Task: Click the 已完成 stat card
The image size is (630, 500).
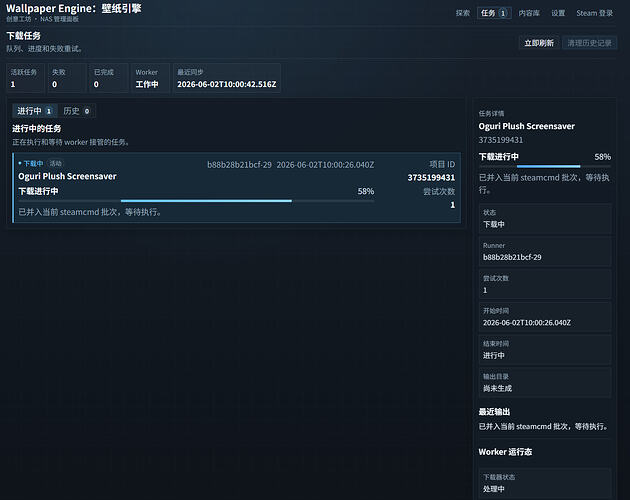Action: click(108, 78)
